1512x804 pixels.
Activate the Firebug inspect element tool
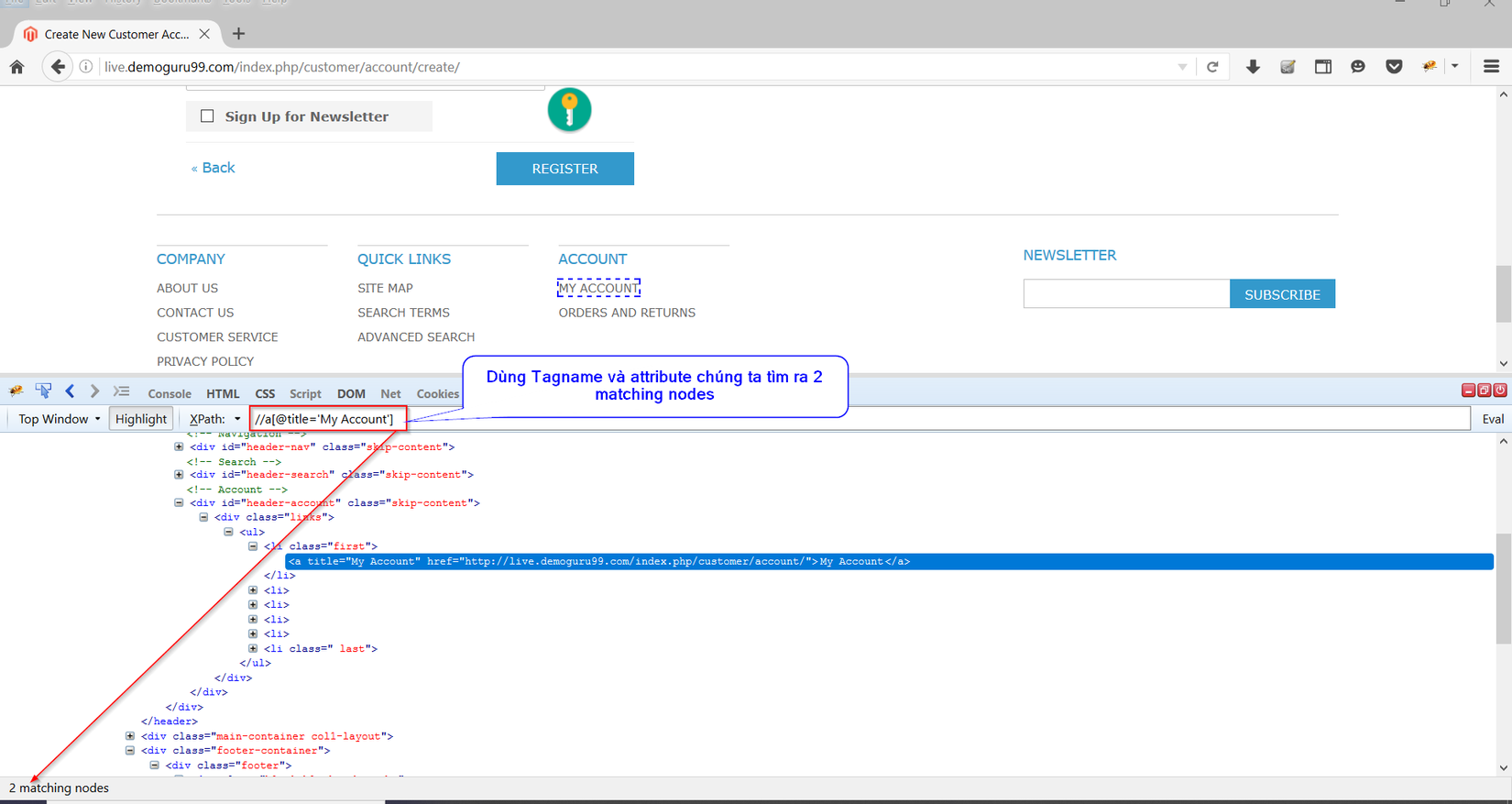[x=43, y=391]
